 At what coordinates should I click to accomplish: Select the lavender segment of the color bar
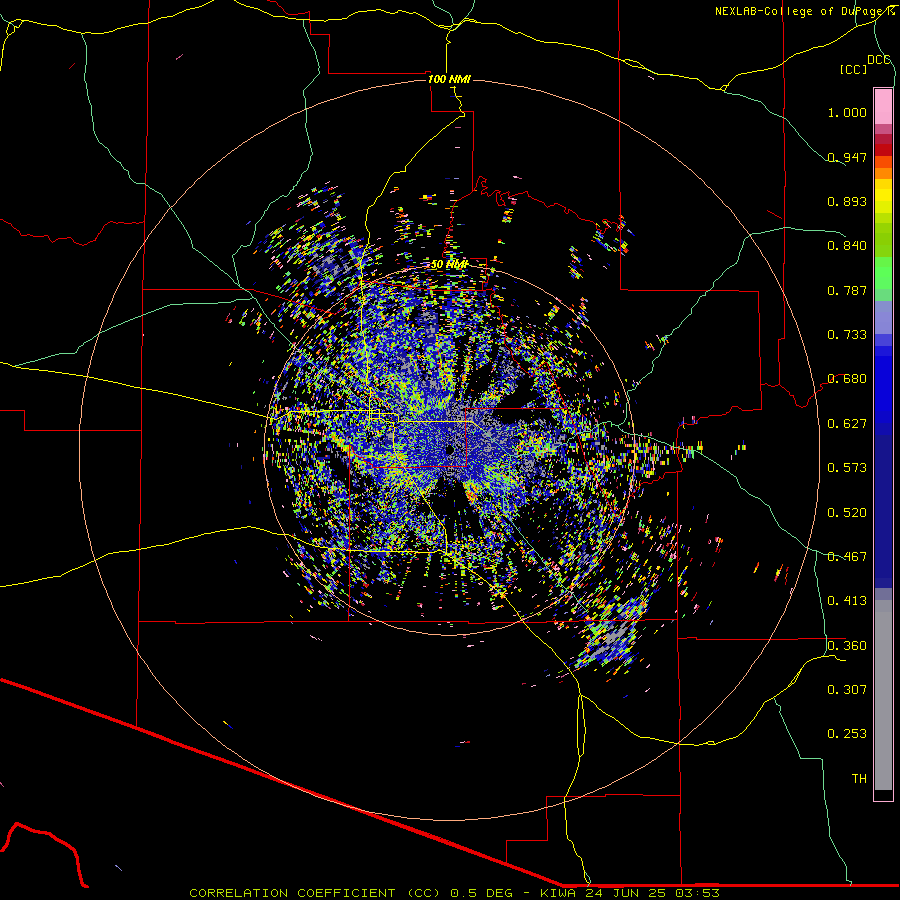click(x=883, y=318)
